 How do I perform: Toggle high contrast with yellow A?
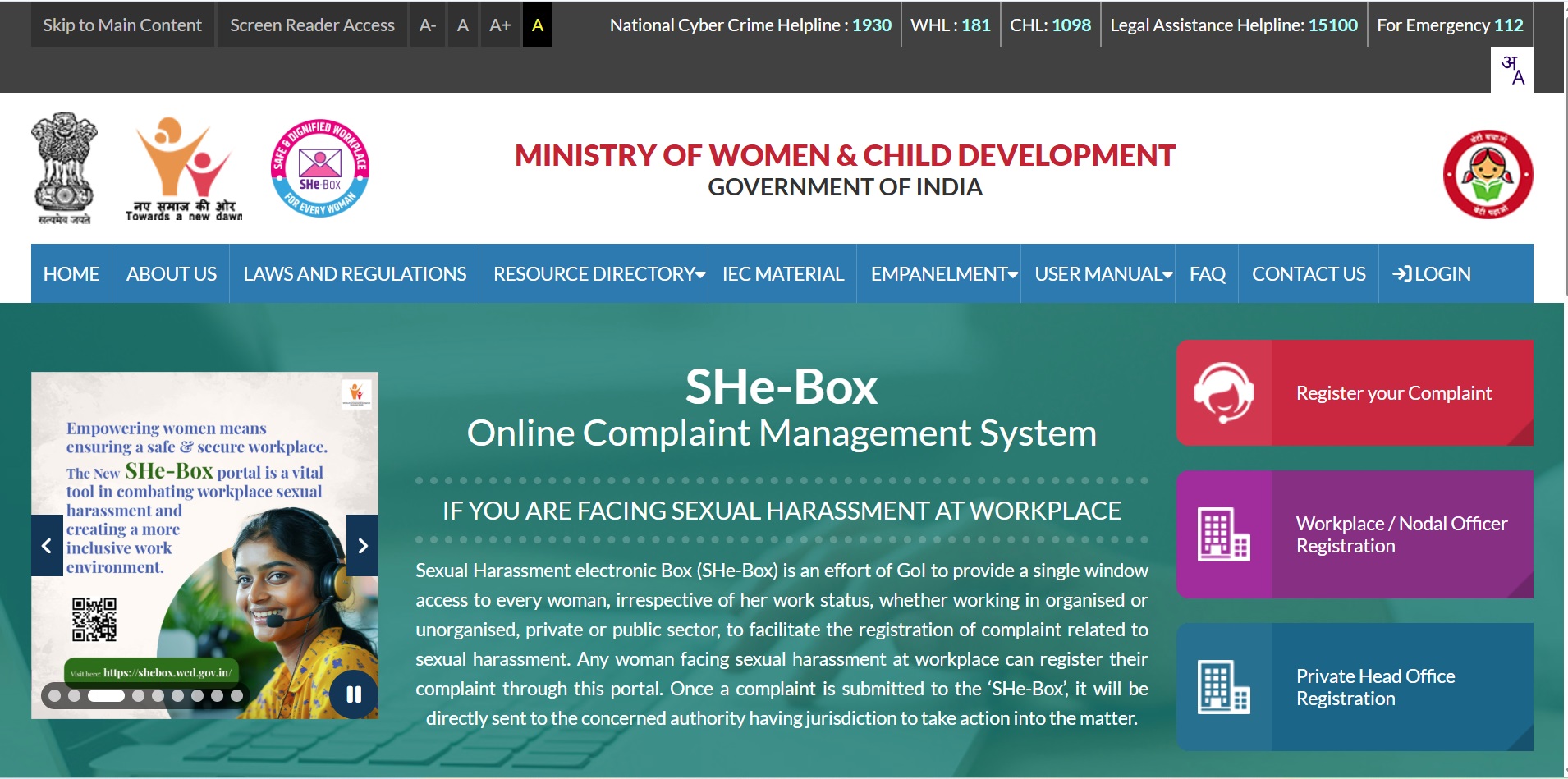538,25
